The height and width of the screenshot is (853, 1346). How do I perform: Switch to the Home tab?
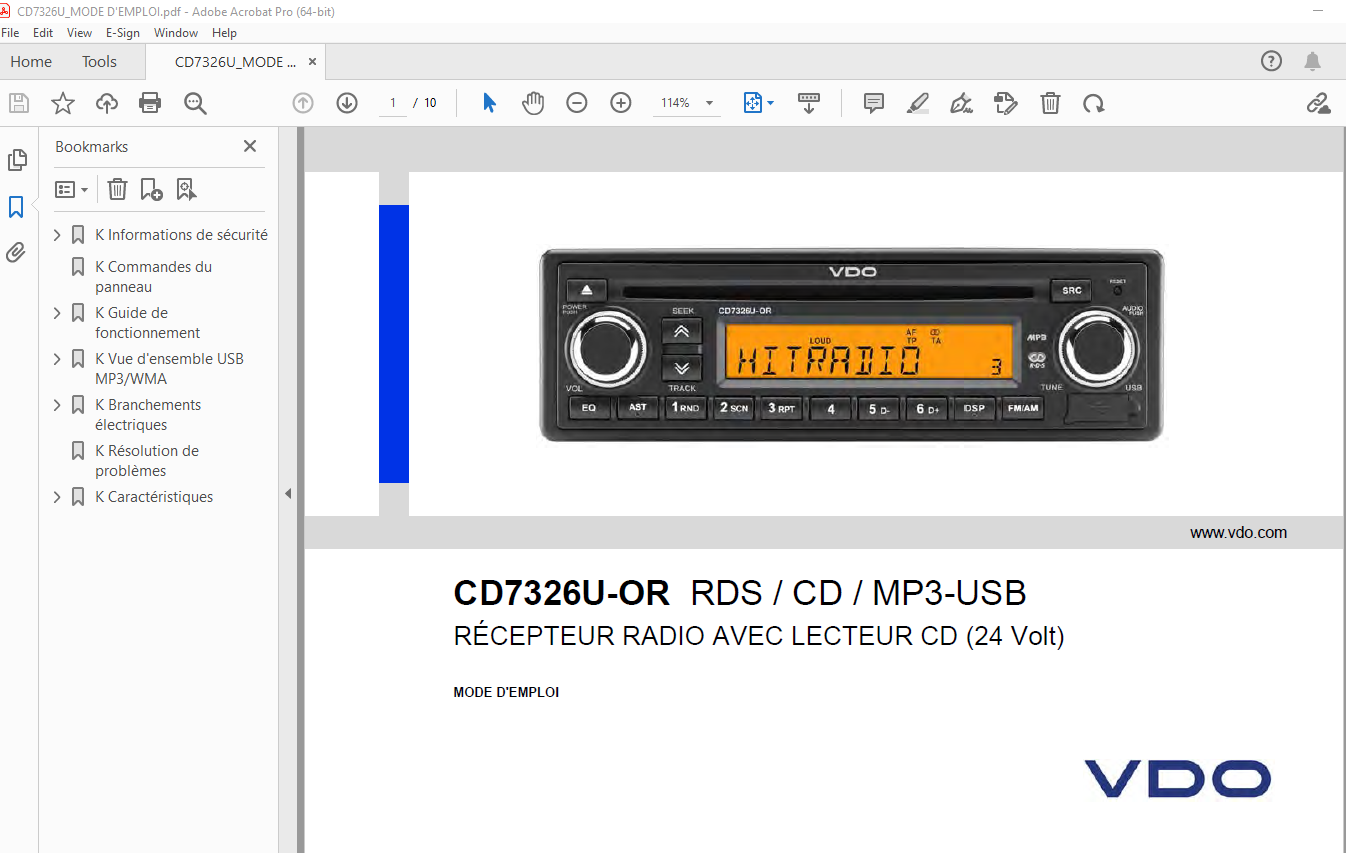(x=31, y=61)
